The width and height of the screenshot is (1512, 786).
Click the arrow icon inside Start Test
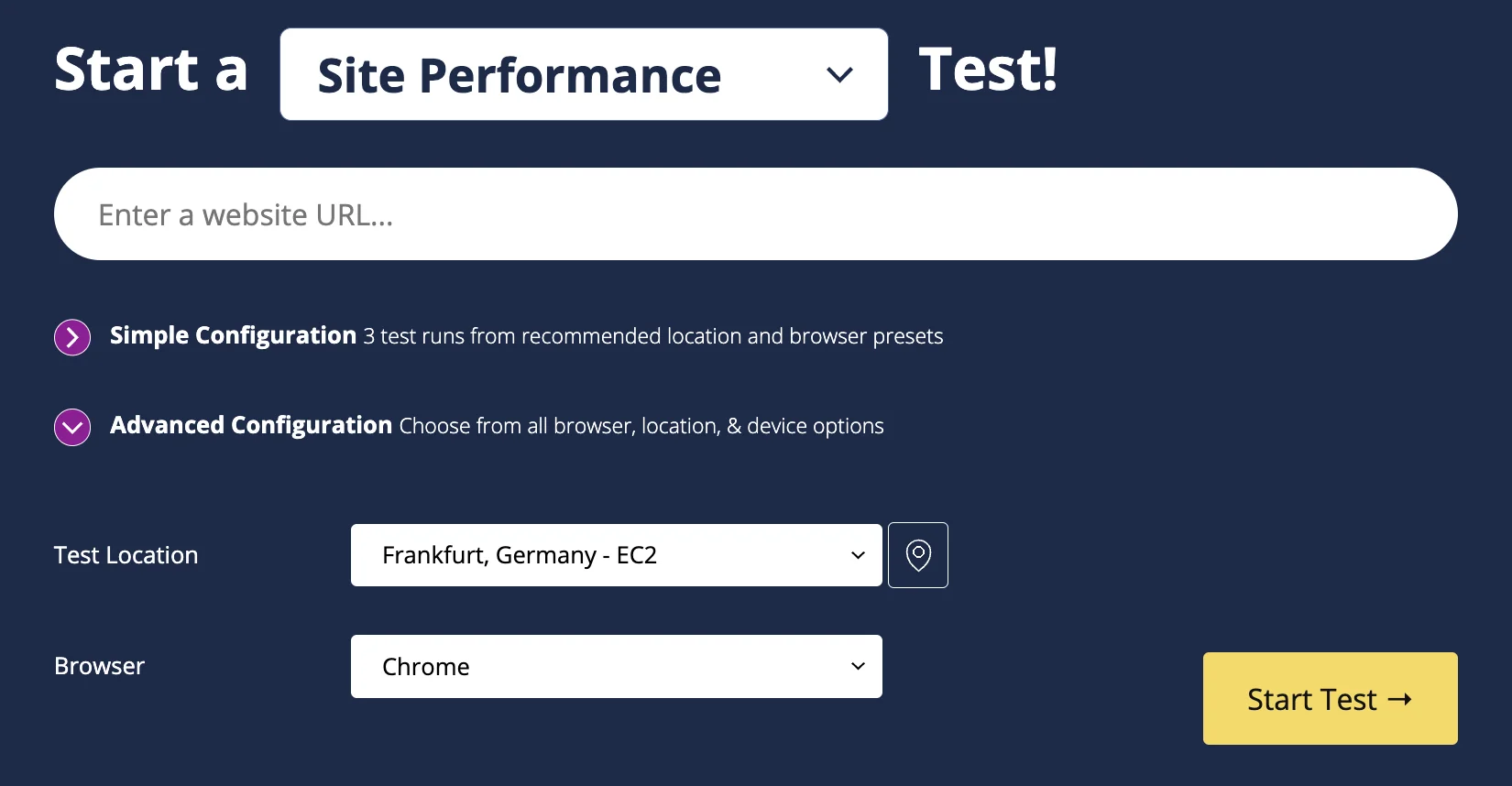(x=1399, y=700)
